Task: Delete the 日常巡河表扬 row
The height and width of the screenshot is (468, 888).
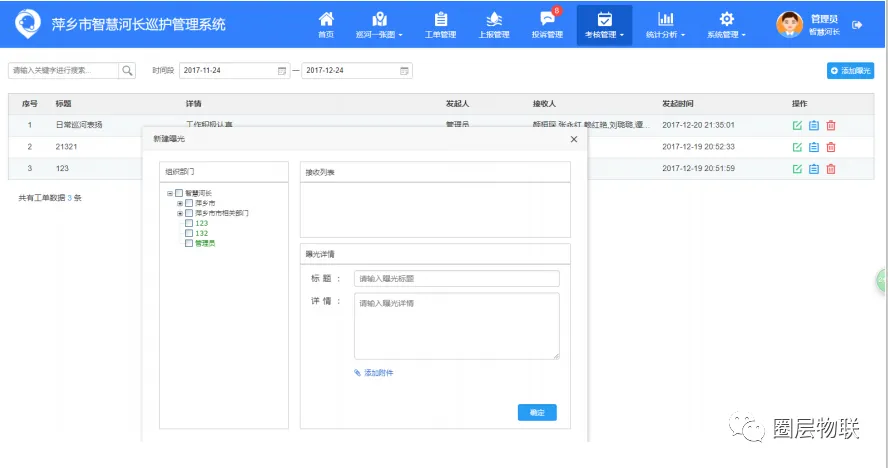Action: pos(831,125)
